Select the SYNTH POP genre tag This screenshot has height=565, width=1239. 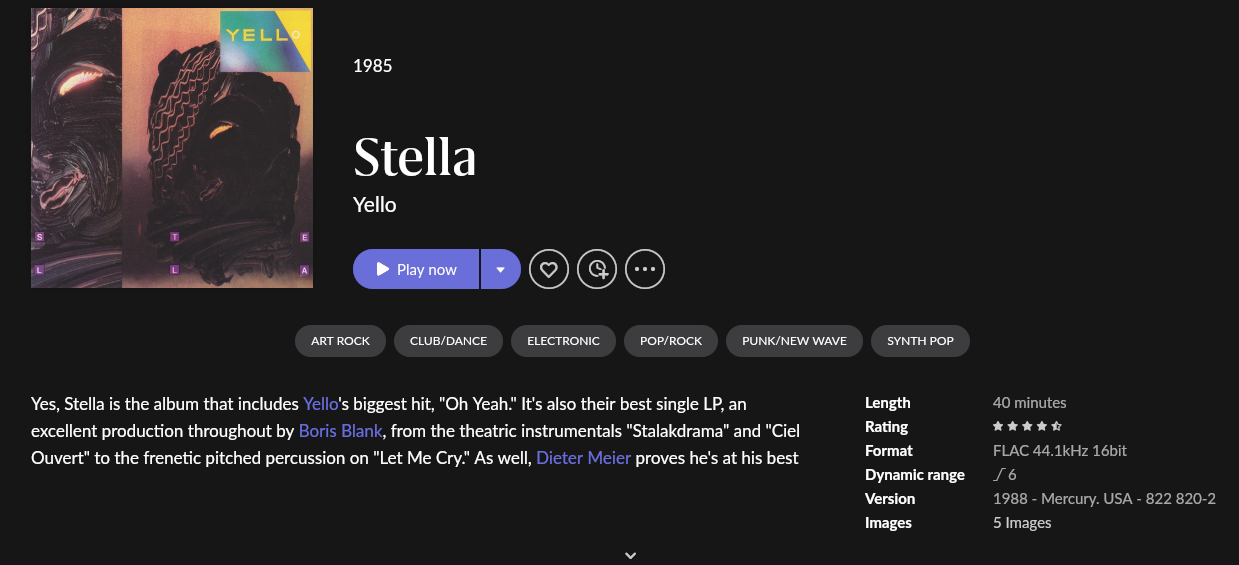pyautogui.click(x=920, y=341)
